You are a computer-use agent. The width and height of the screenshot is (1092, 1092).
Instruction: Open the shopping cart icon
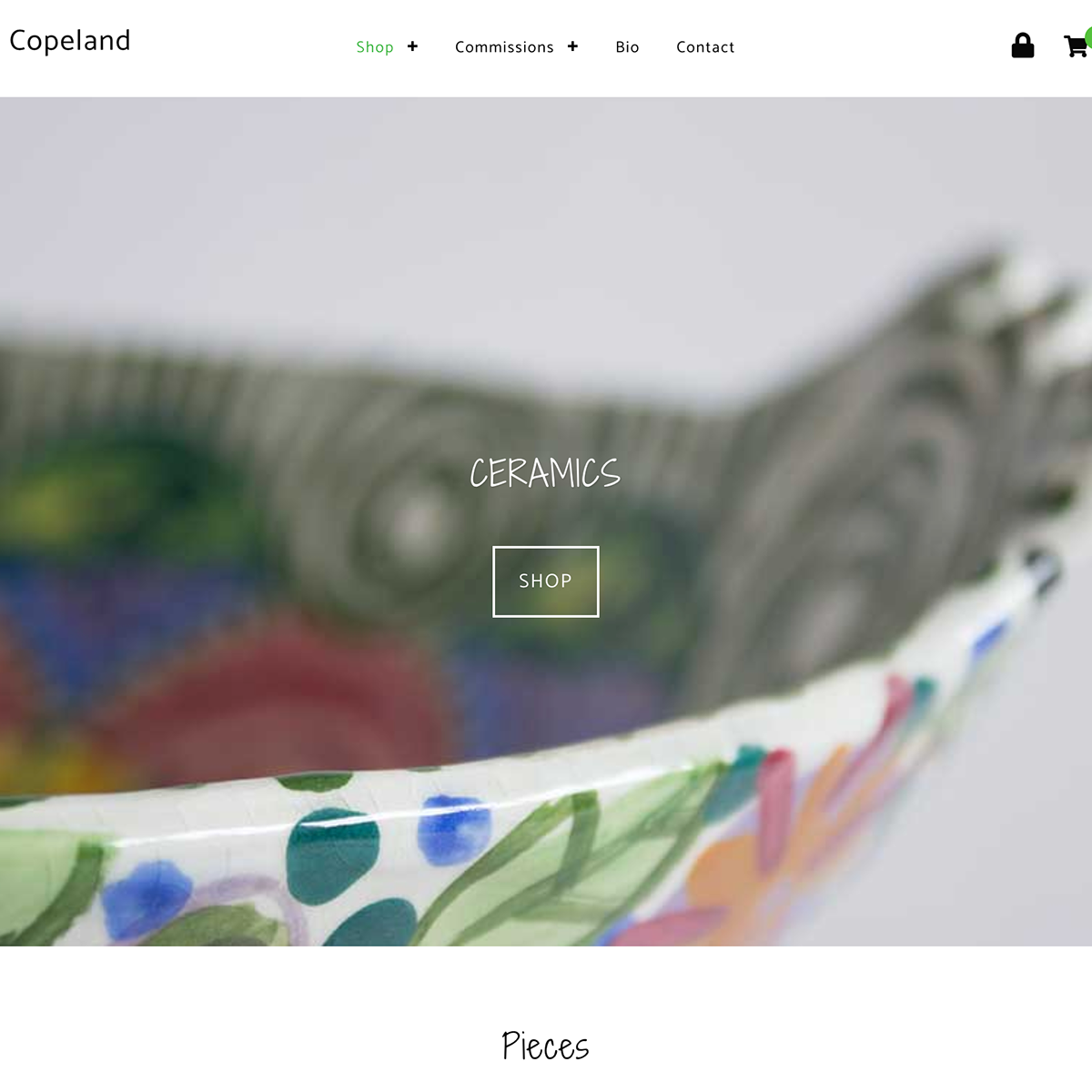pos(1077,46)
